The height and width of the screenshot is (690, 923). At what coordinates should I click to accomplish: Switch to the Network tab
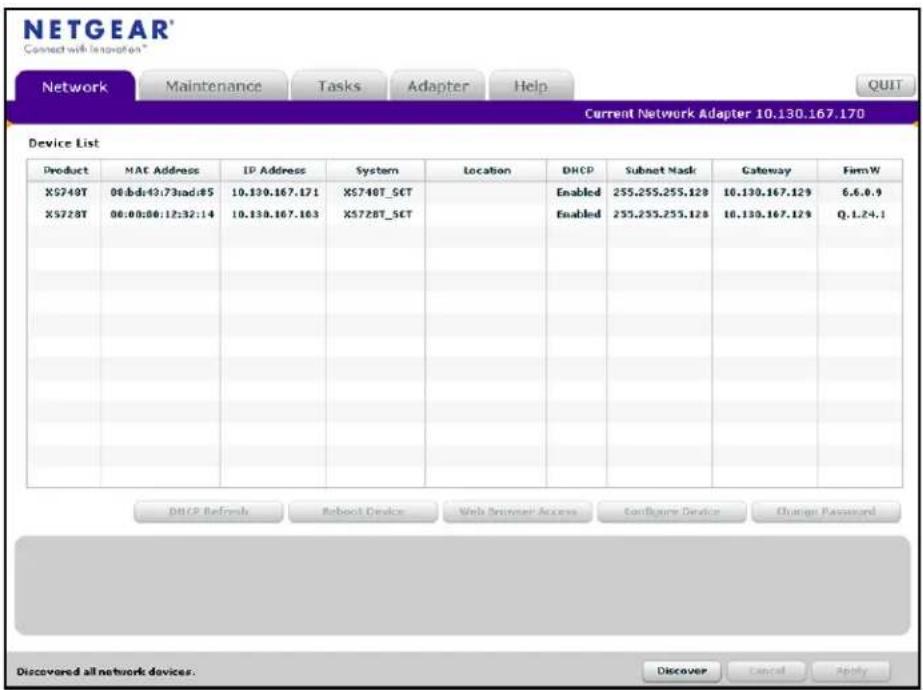pos(75,87)
